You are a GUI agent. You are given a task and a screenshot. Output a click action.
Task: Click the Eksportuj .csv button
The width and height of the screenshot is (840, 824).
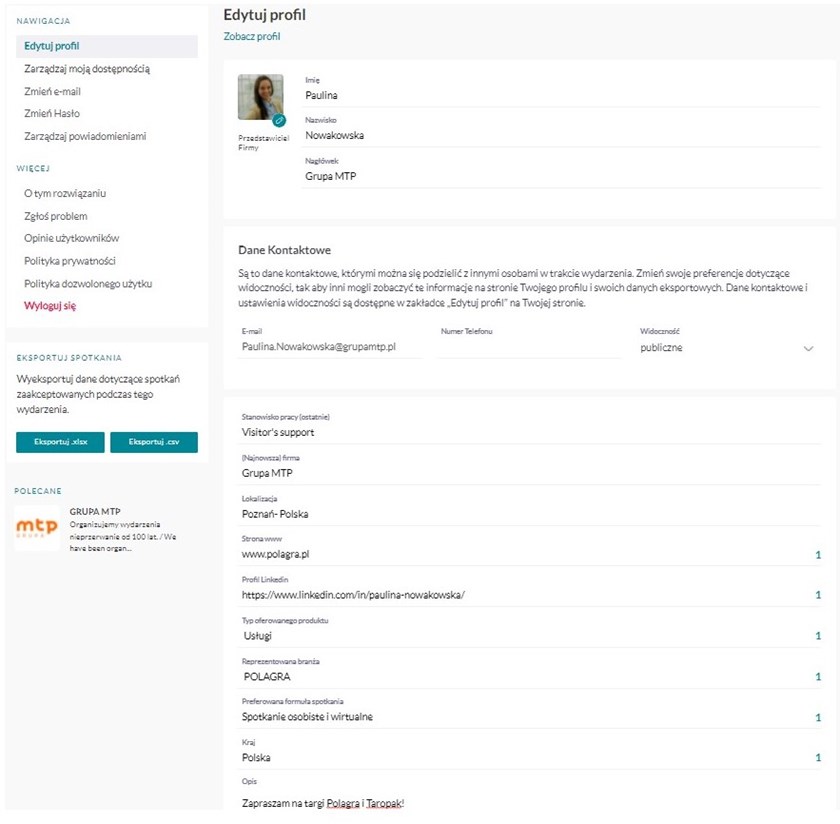154,442
